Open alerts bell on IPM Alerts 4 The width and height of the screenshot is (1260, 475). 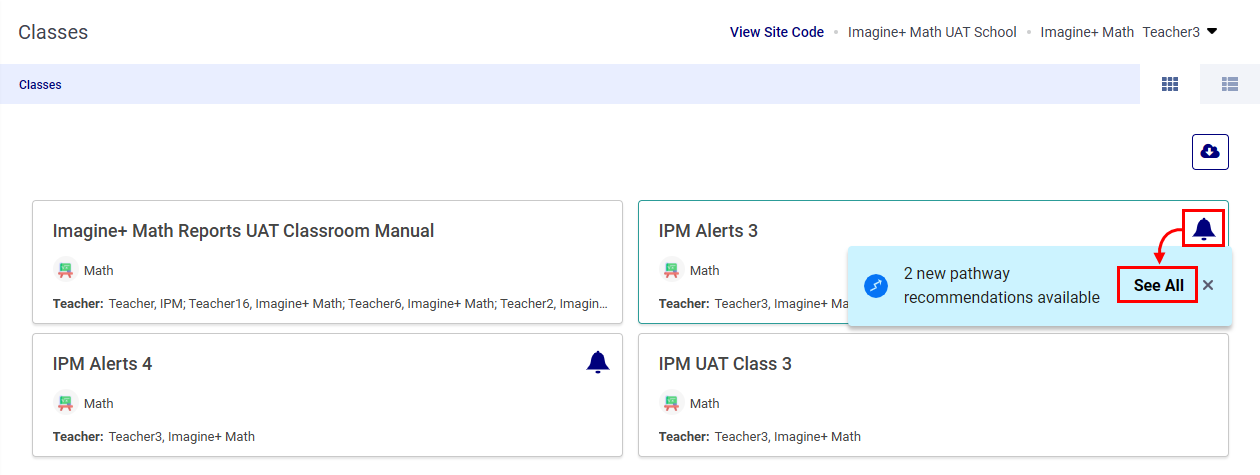[598, 362]
